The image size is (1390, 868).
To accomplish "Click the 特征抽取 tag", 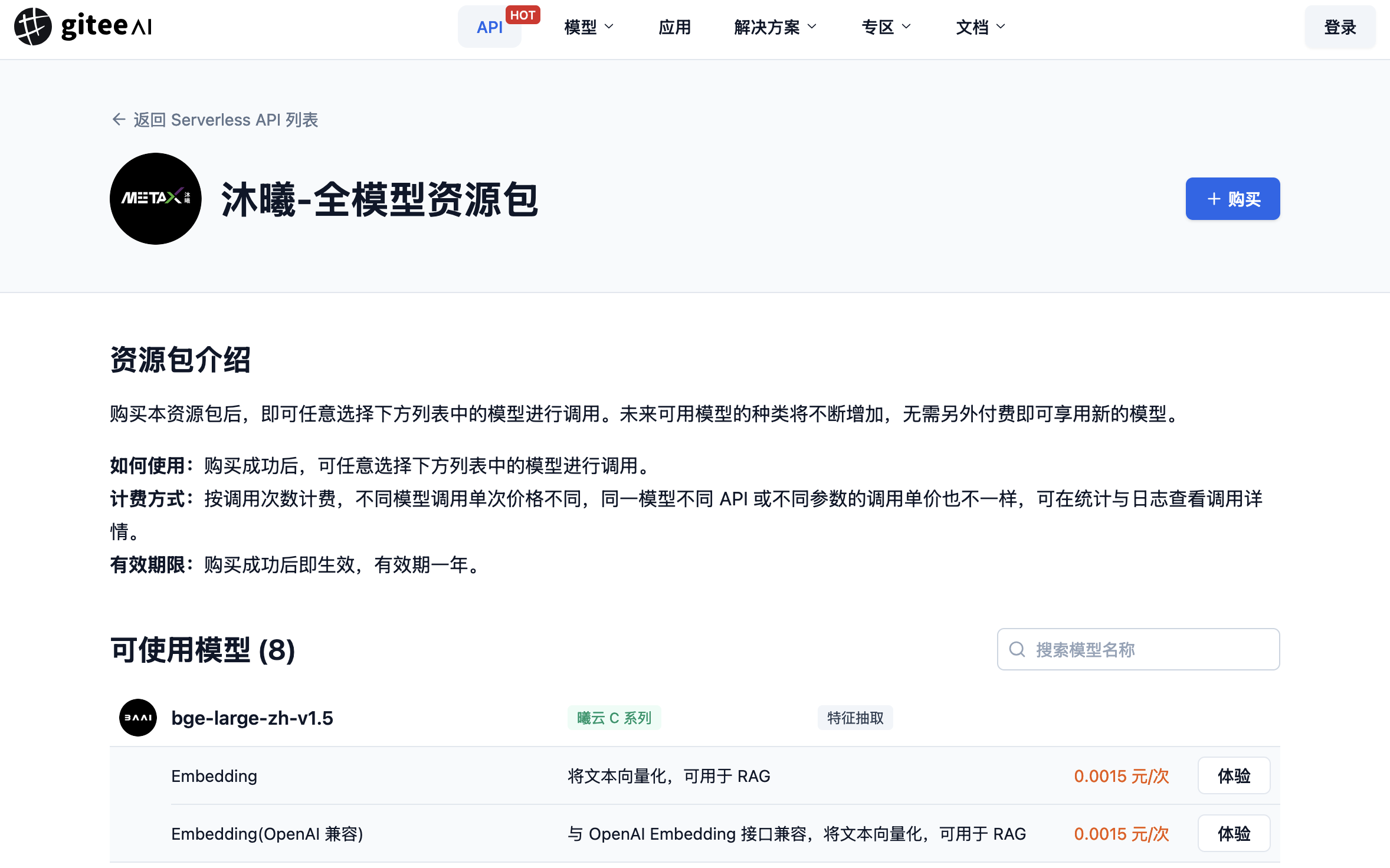I will coord(855,718).
